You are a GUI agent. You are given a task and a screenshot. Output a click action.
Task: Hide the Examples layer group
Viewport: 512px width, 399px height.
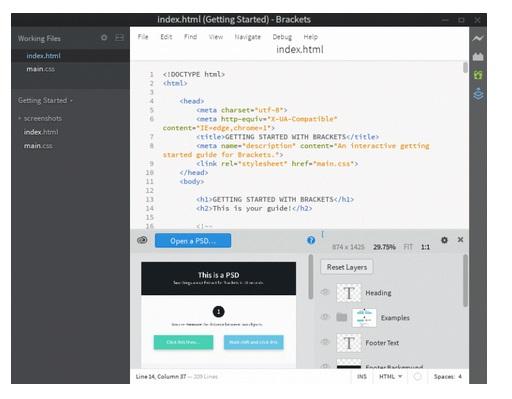[x=325, y=317]
